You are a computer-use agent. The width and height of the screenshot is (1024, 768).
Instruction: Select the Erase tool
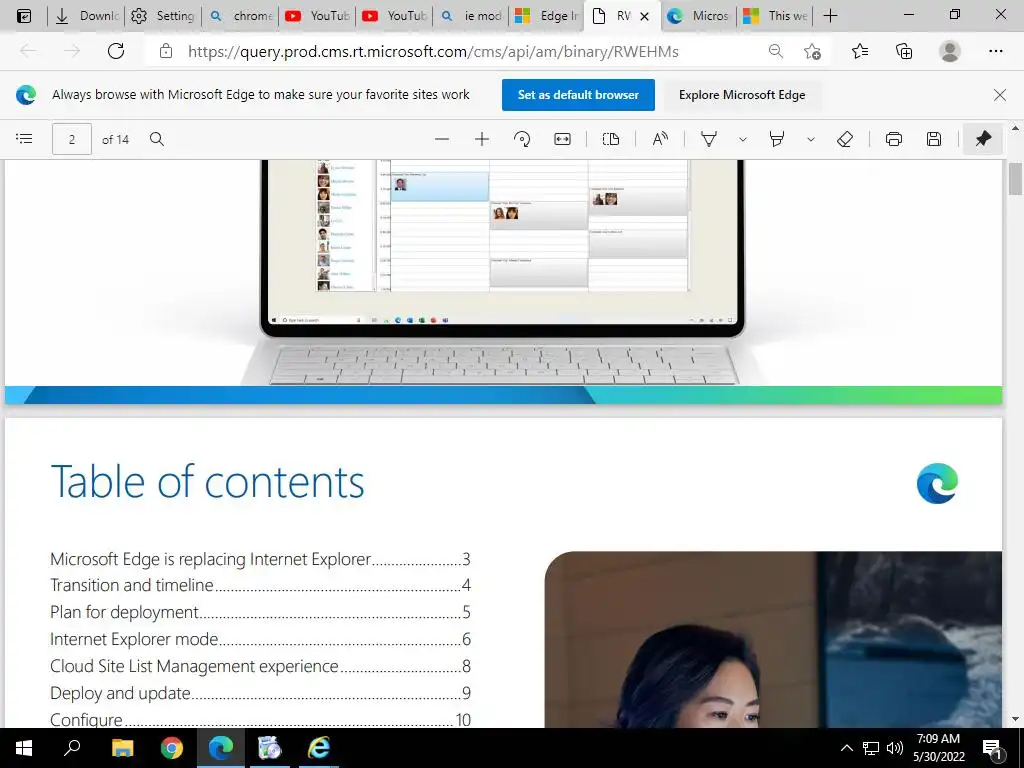[844, 138]
